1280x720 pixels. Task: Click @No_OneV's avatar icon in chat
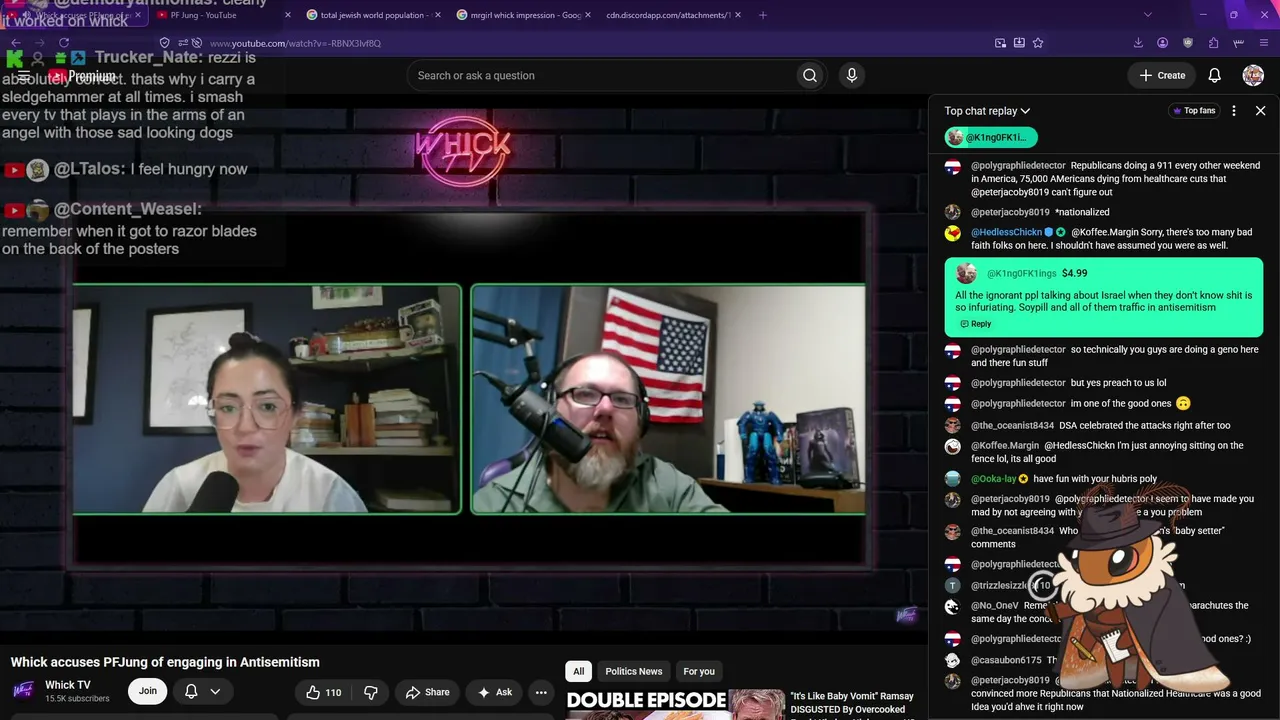[953, 607]
